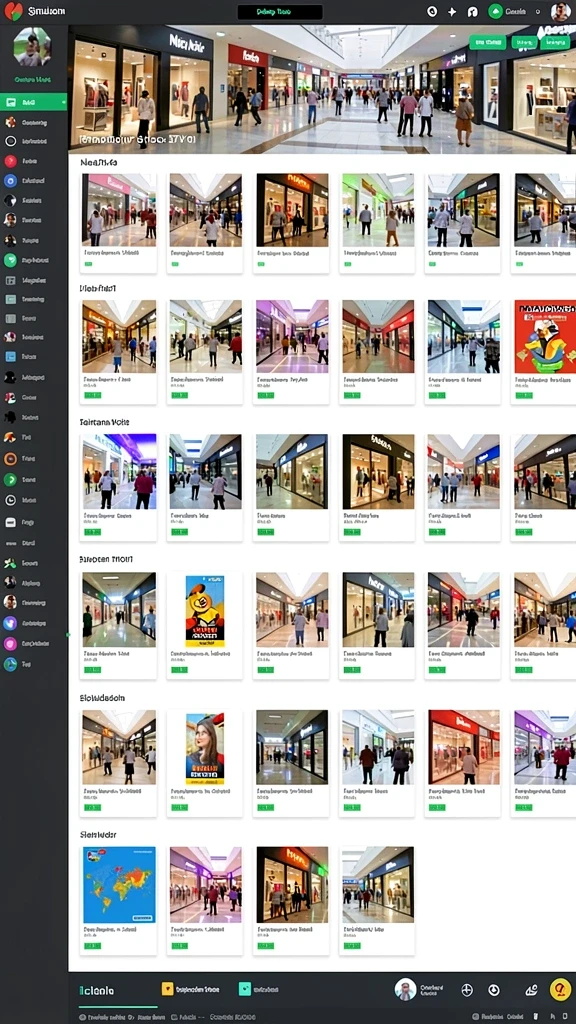The height and width of the screenshot is (1024, 576).
Task: Click the green badge under the duck poster card
Action: coord(179,669)
